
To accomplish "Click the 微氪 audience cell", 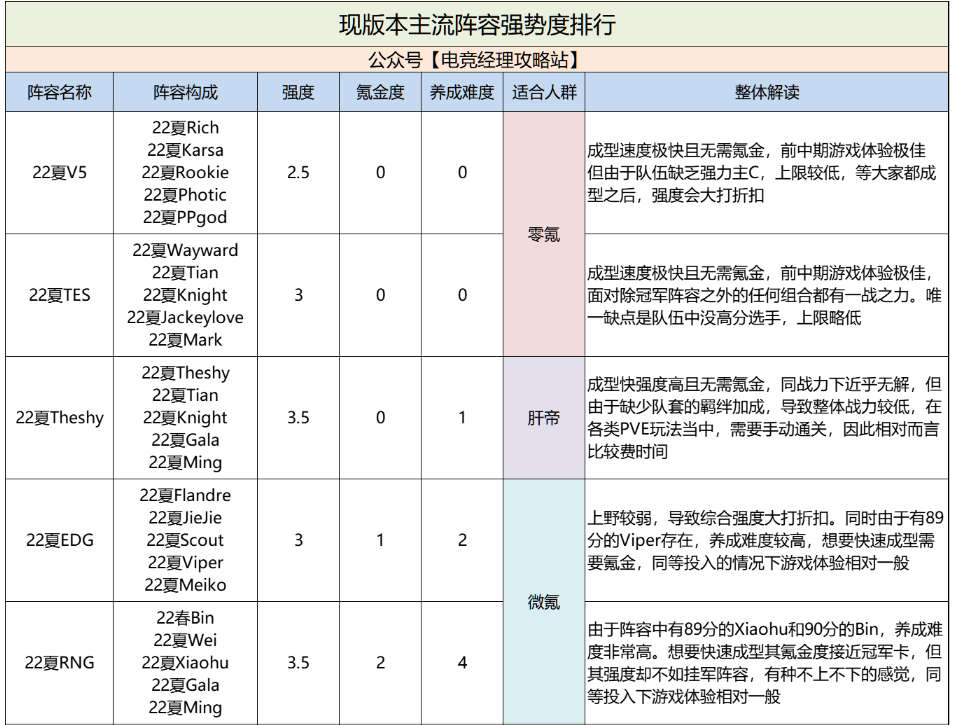I will tap(544, 602).
